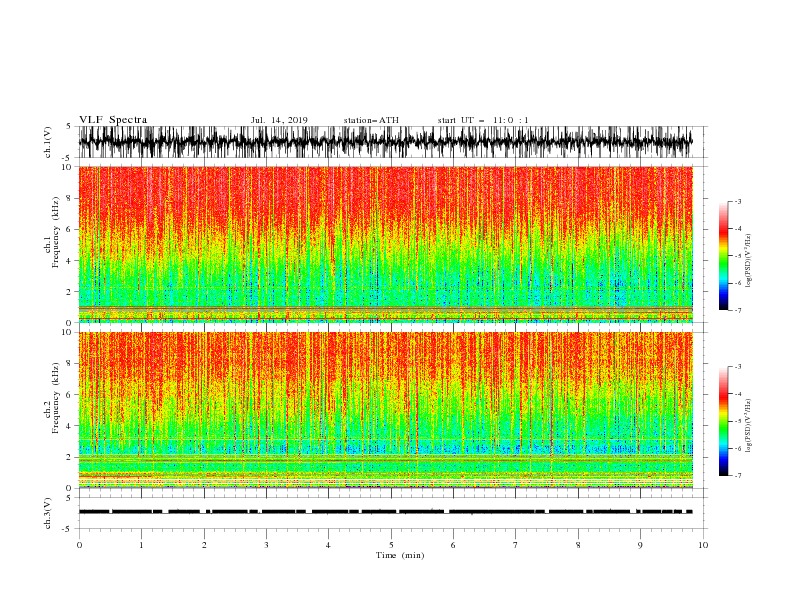This screenshot has width=792, height=612.
Task: Click the ch.1 voltage waveform trace
Action: pos(385,142)
